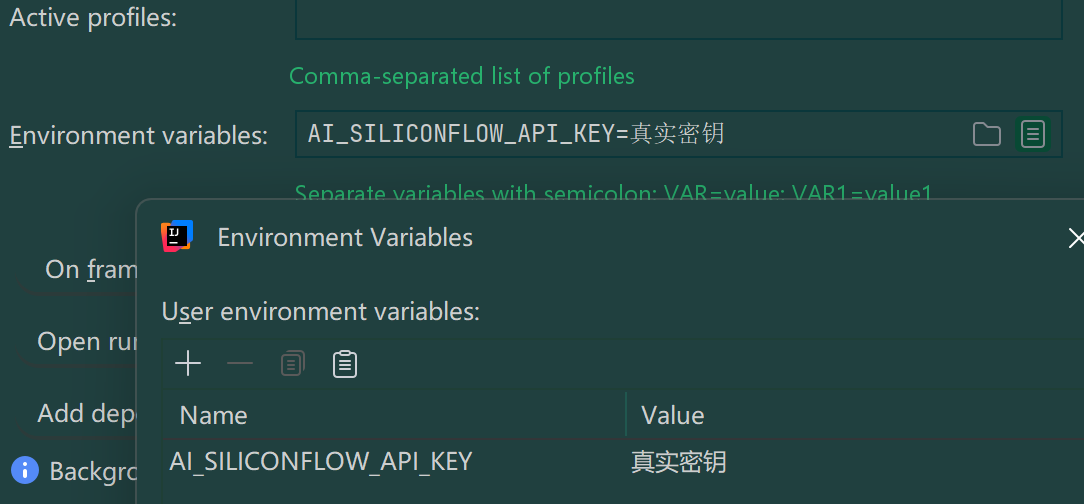Open the edit environment variables list icon

1032,133
